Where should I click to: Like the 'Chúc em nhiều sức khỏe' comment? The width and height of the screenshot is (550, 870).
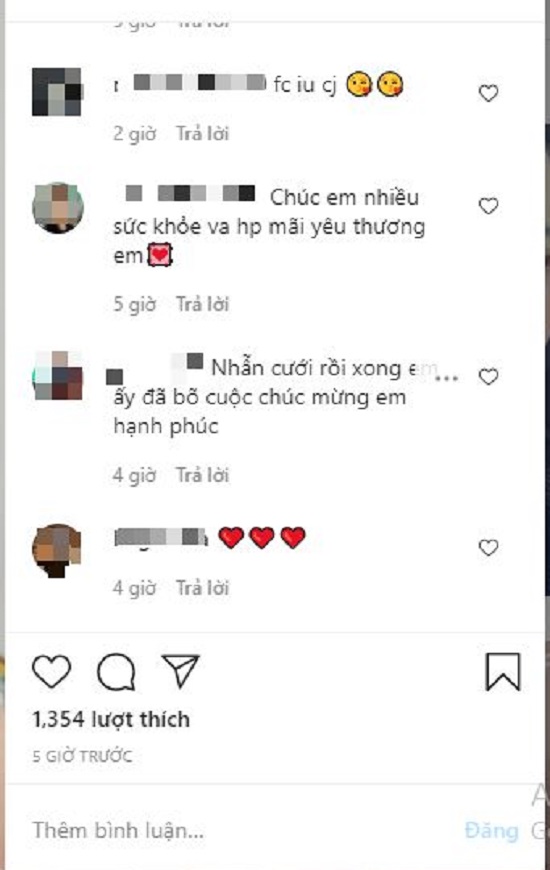(x=488, y=206)
